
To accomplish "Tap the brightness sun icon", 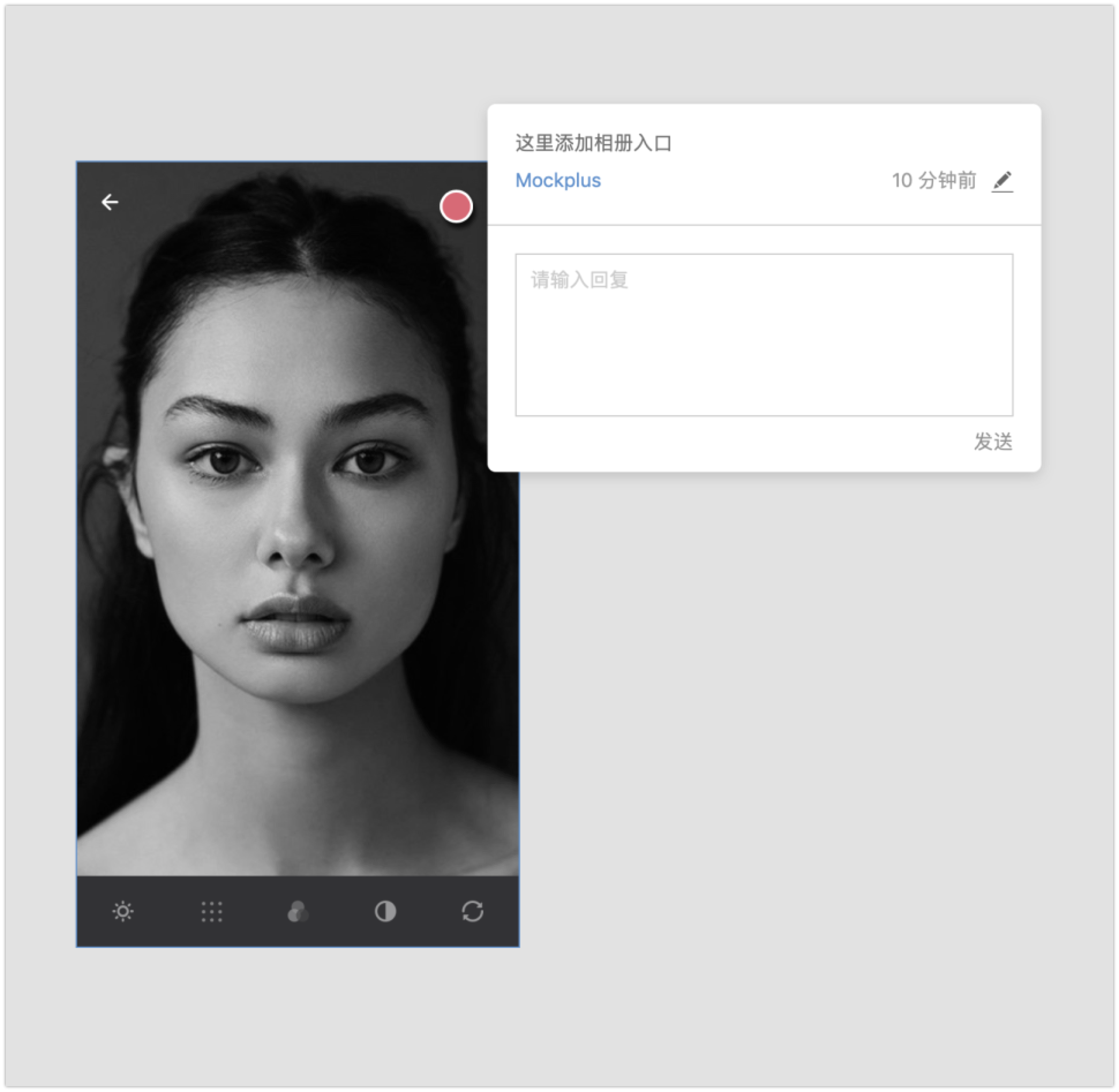I will [x=123, y=912].
